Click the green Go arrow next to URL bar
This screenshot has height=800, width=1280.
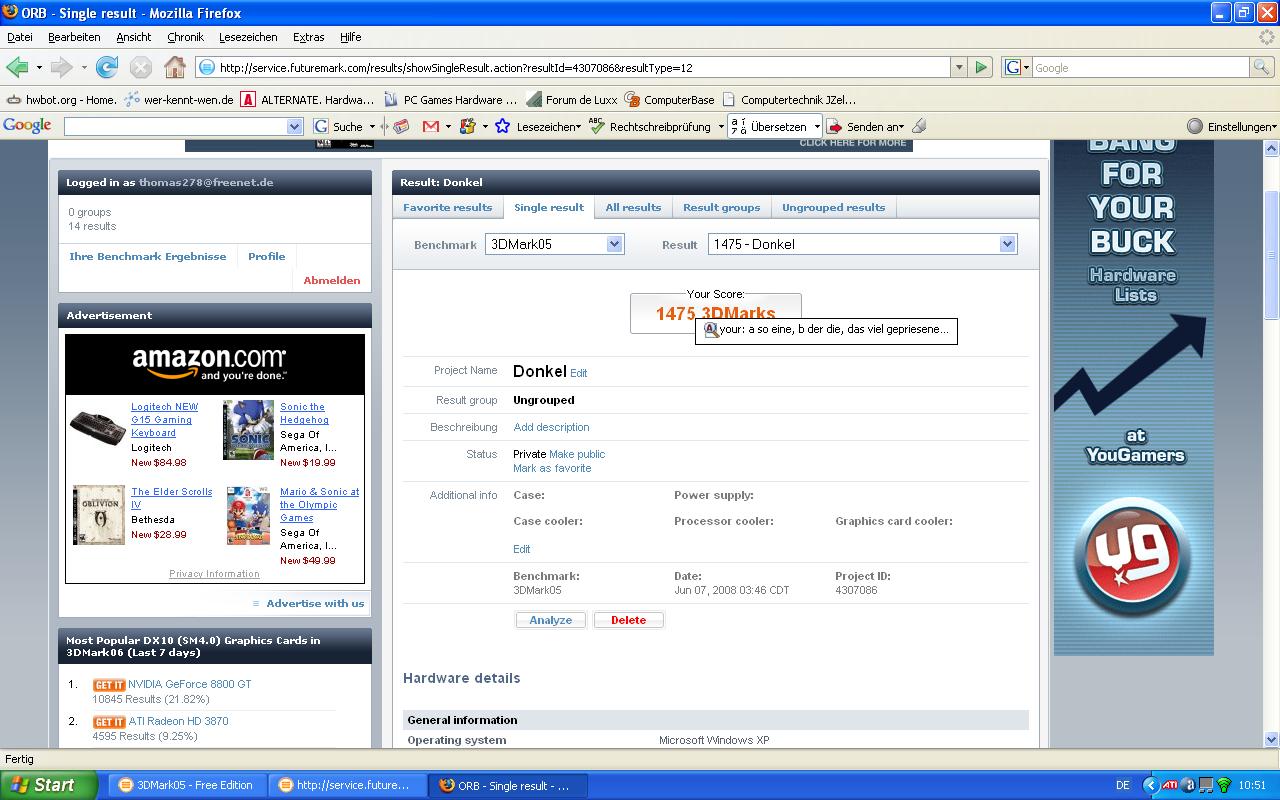click(x=981, y=67)
